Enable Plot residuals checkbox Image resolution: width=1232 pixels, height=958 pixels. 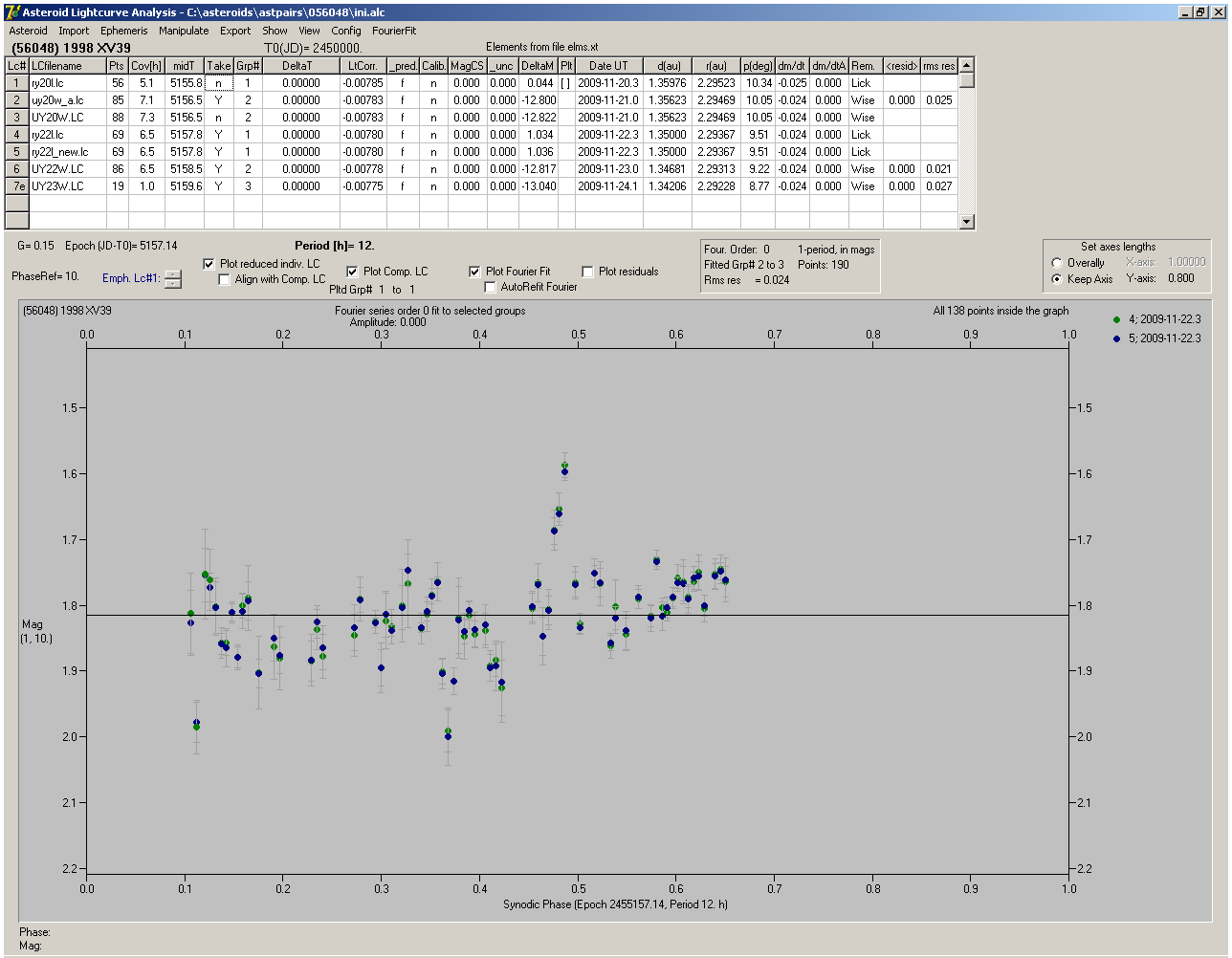(587, 272)
